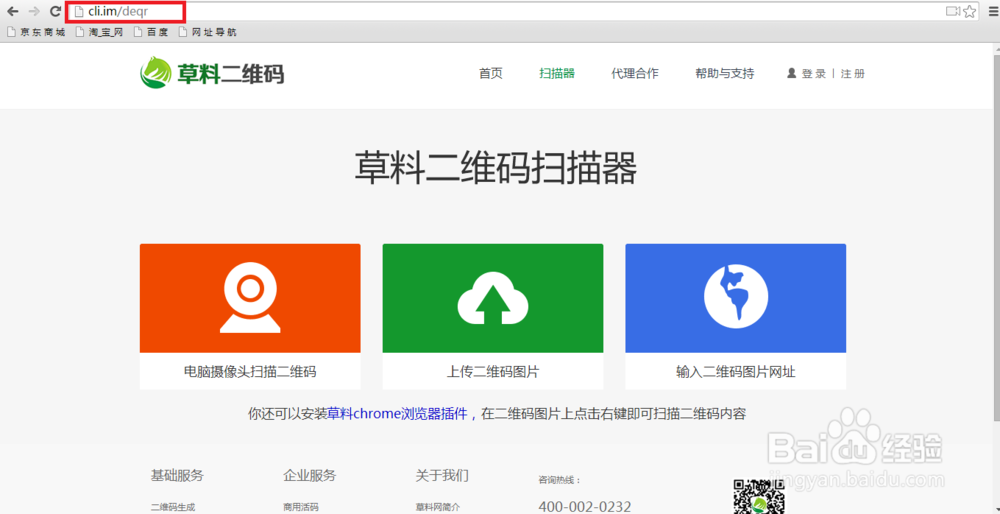Click the QR code image in the footer

pos(758,496)
